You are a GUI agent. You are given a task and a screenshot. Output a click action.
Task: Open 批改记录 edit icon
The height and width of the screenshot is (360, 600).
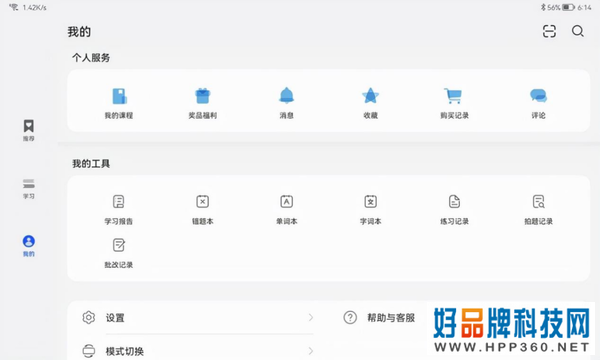(x=119, y=245)
